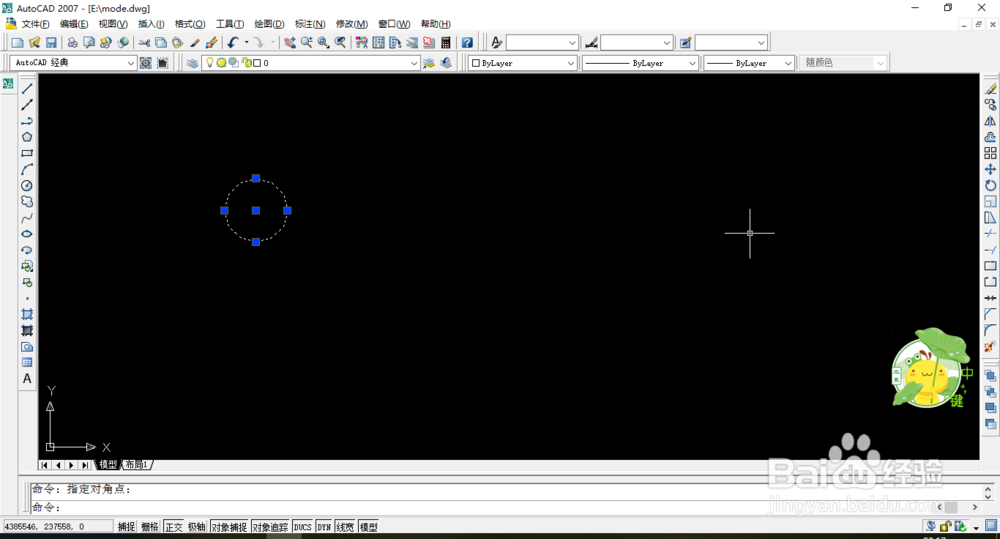Switch to the 模型 tab
This screenshot has height=539, width=1000.
point(108,465)
